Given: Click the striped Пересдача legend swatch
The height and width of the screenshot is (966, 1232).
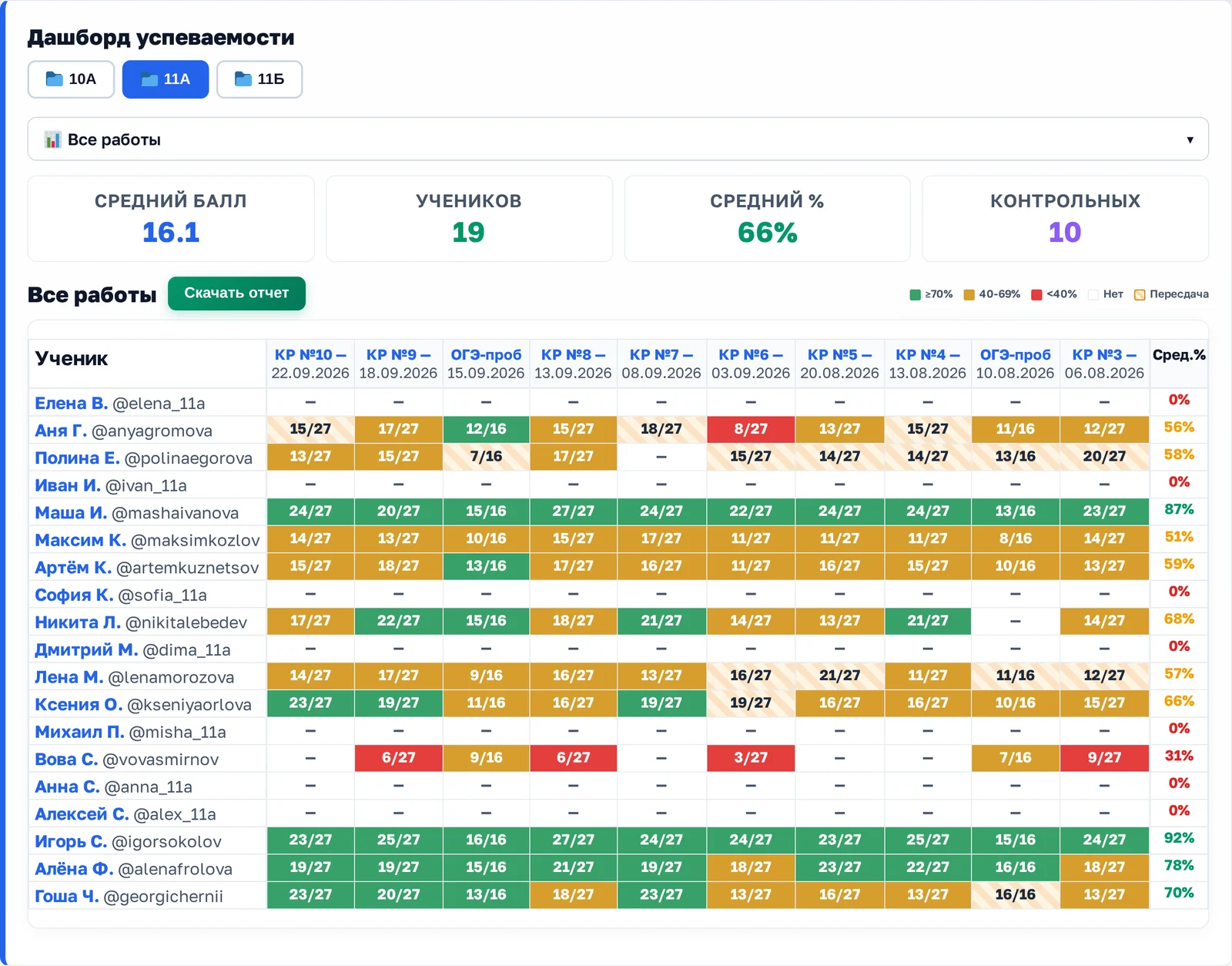Looking at the screenshot, I should click(x=1140, y=294).
